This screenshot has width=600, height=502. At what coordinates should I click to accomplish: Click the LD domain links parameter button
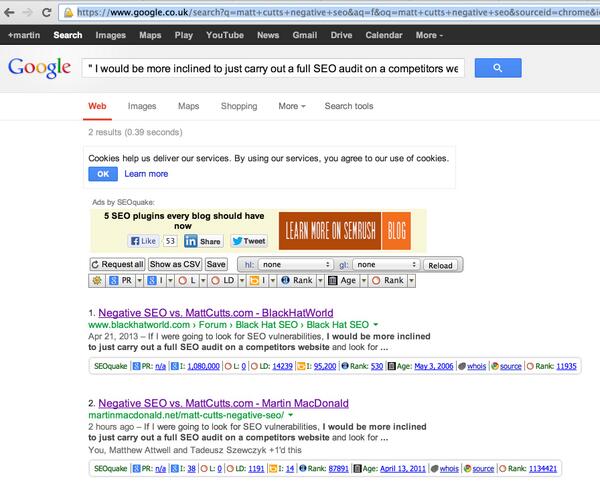[x=223, y=280]
